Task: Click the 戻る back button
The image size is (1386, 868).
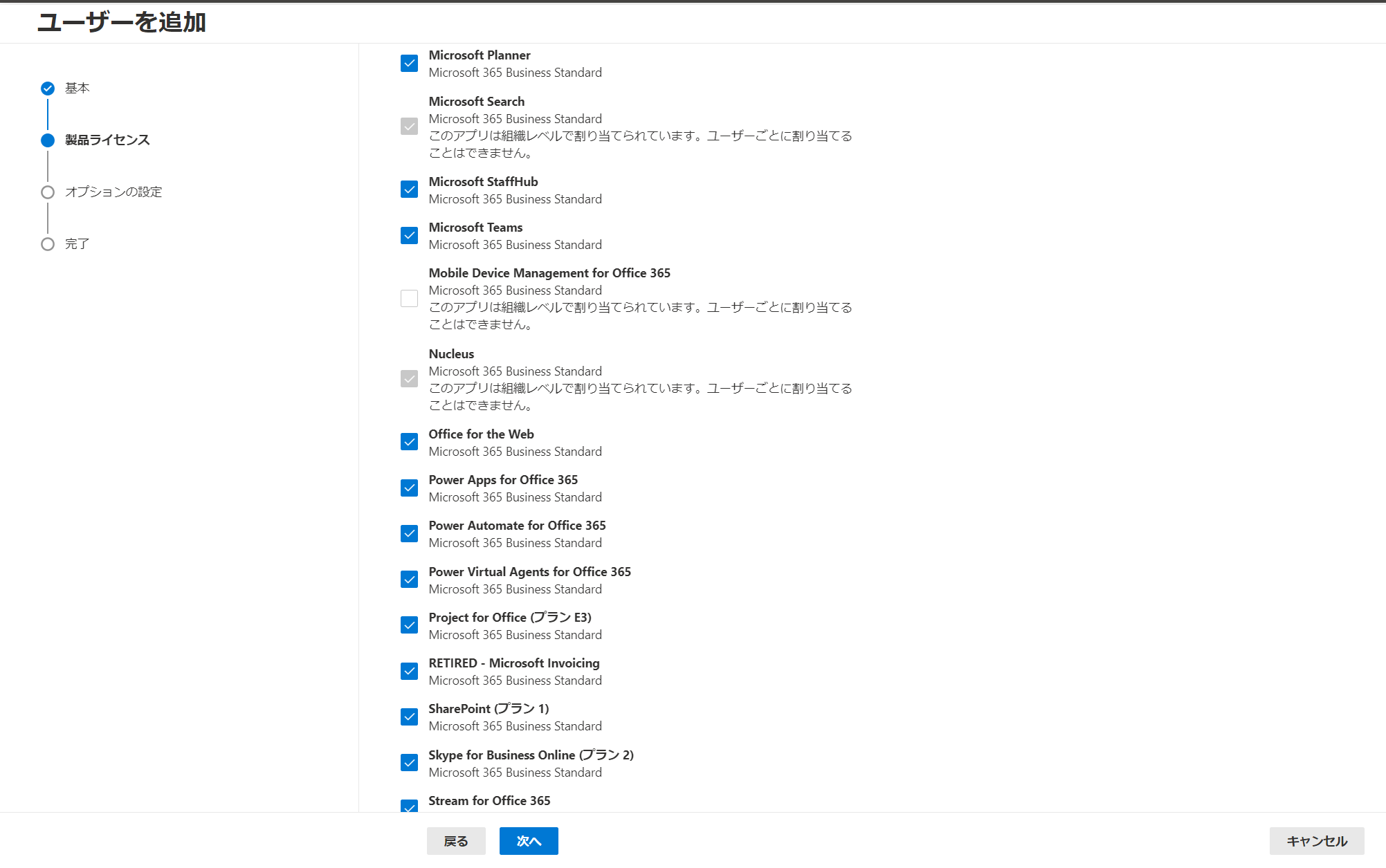Action: click(456, 841)
